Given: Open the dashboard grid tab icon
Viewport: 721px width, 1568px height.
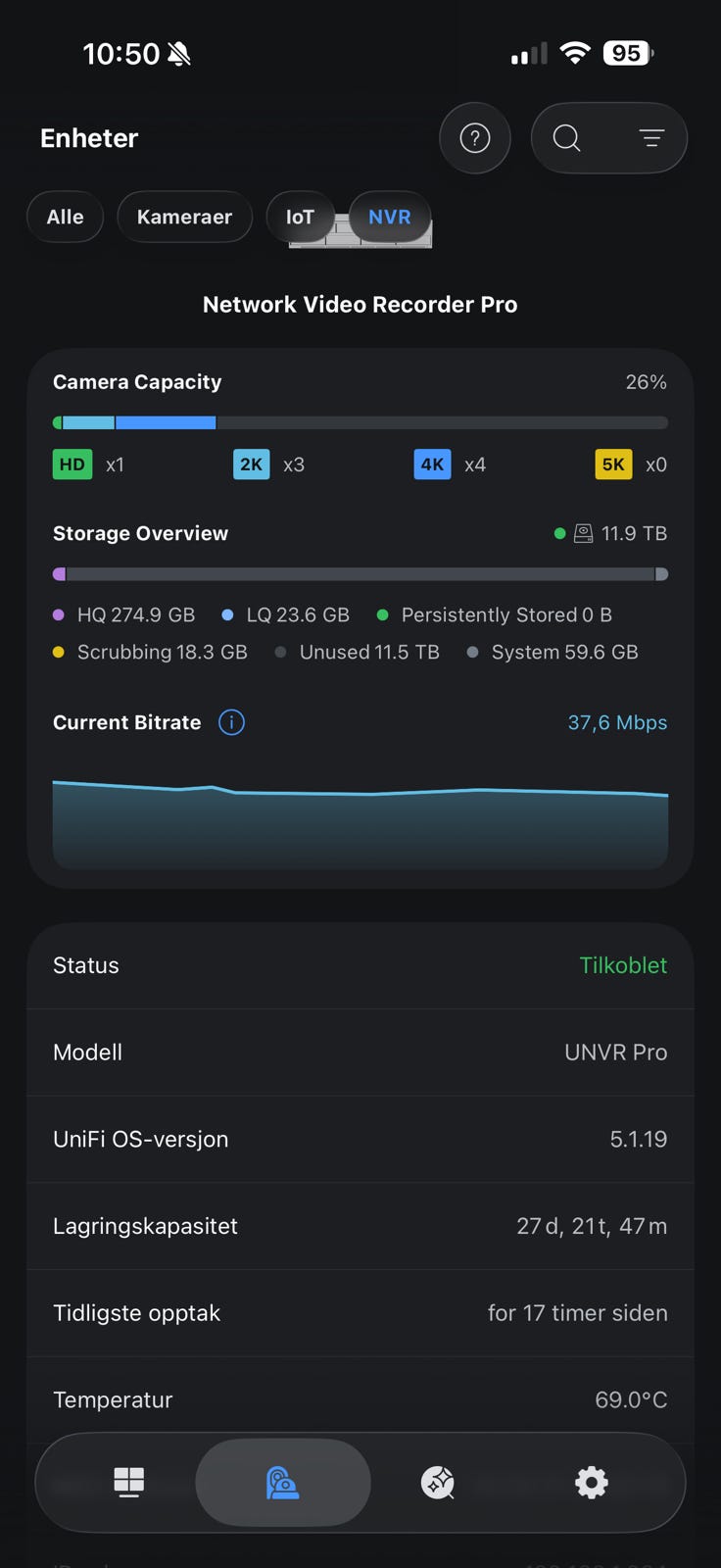Looking at the screenshot, I should pyautogui.click(x=129, y=1482).
